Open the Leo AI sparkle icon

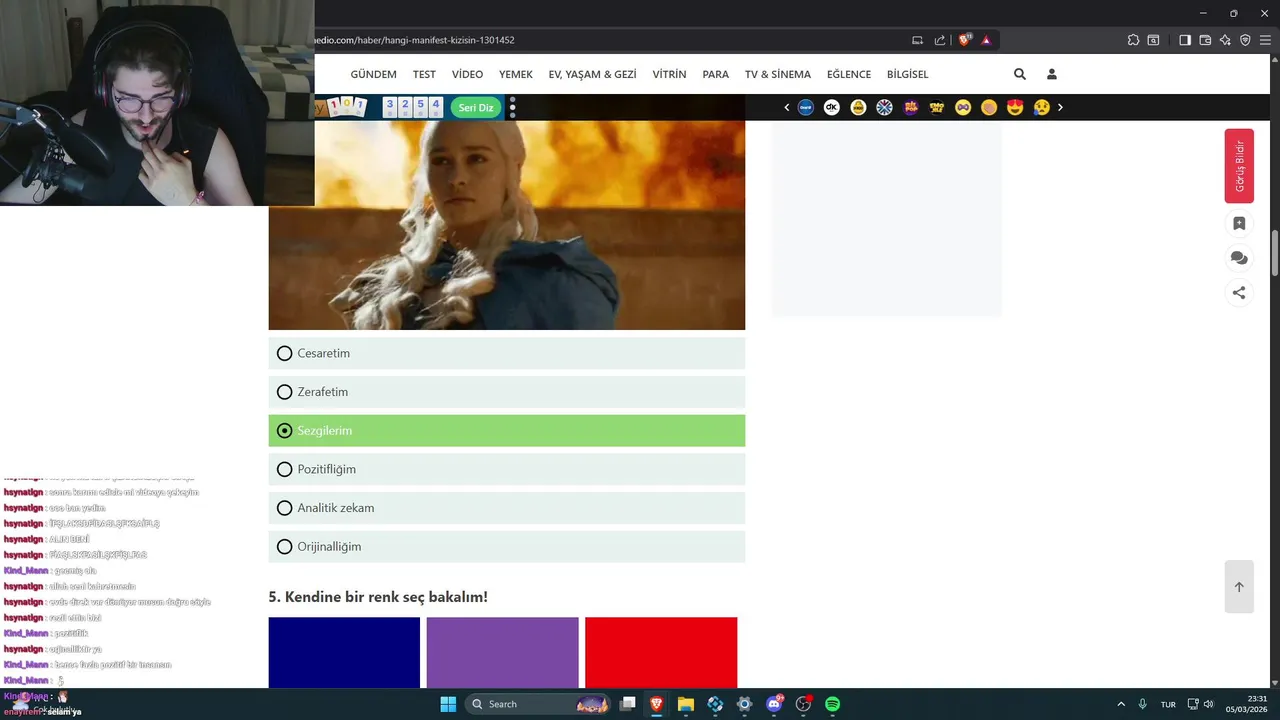(1225, 40)
